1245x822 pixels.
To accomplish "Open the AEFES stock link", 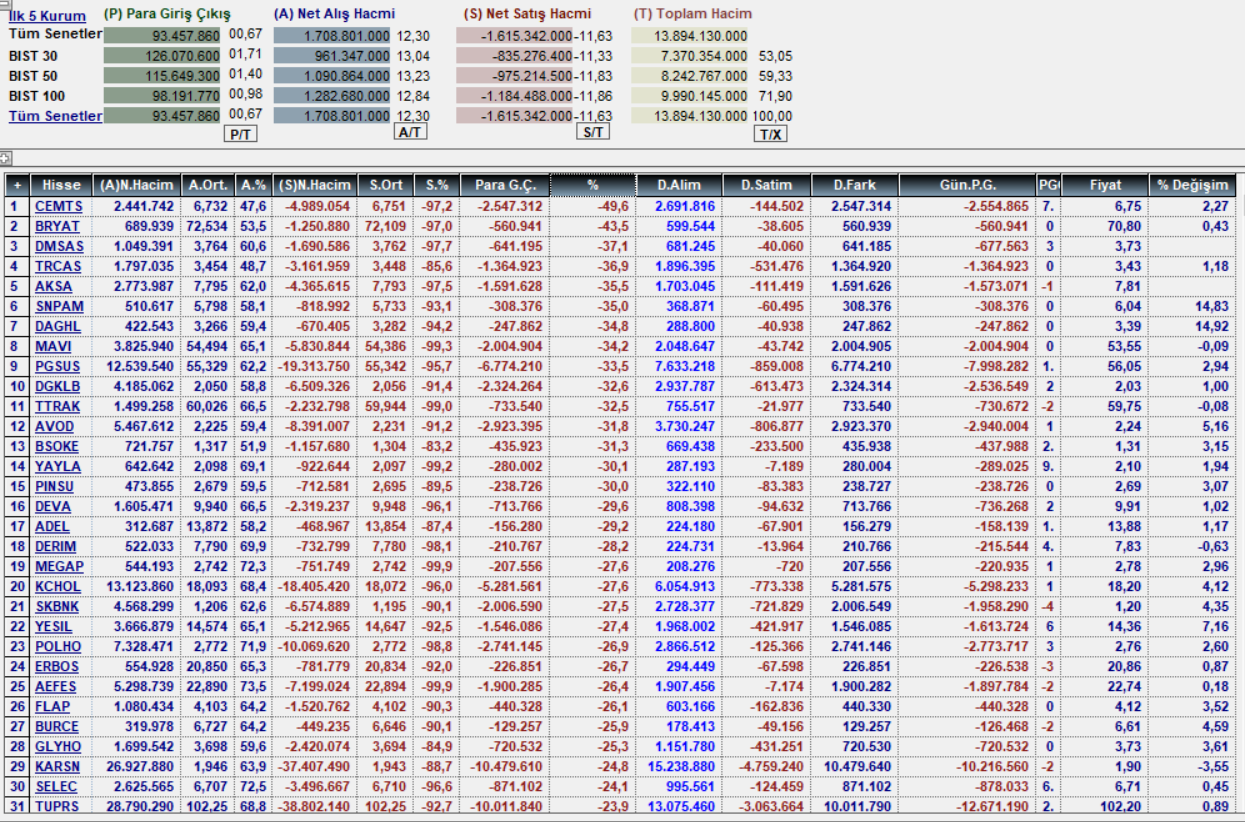I will point(57,686).
